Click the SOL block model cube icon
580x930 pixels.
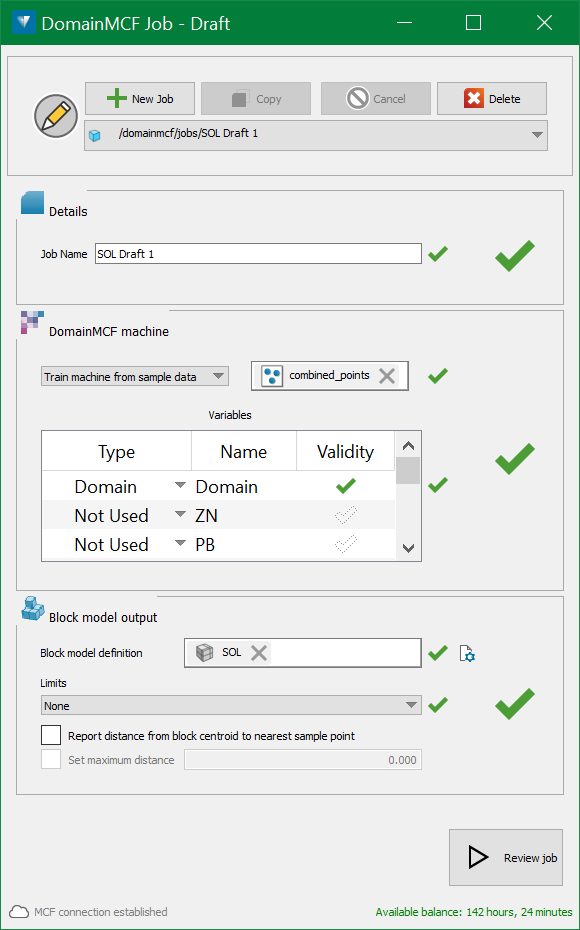pyautogui.click(x=205, y=653)
